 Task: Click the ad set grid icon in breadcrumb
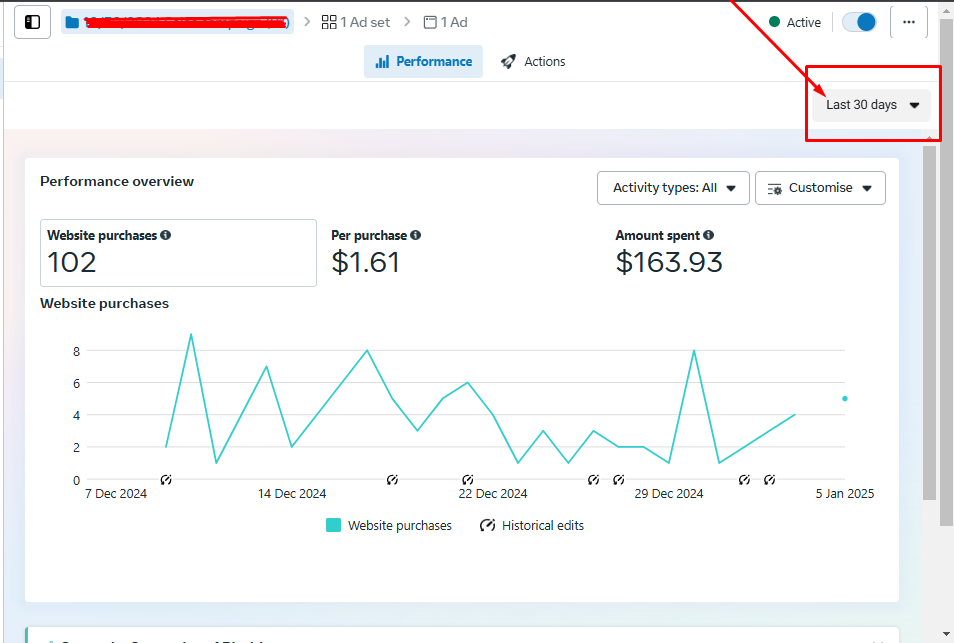(329, 22)
